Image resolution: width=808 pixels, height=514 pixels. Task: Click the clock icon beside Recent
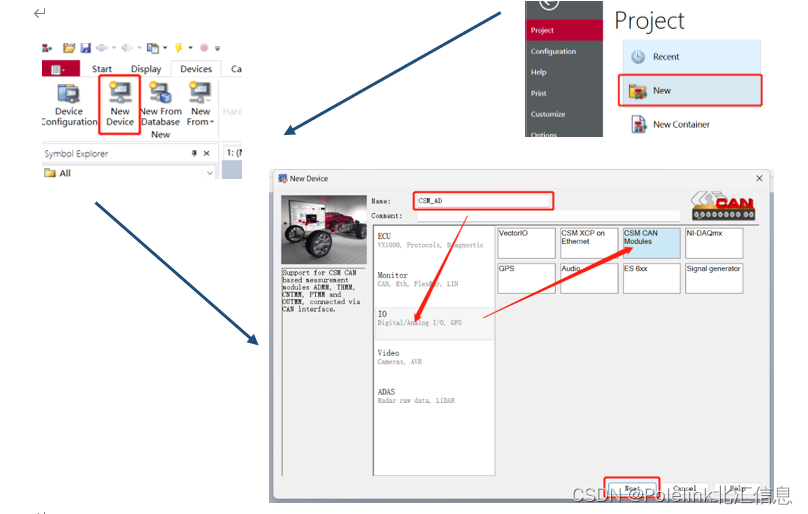638,57
